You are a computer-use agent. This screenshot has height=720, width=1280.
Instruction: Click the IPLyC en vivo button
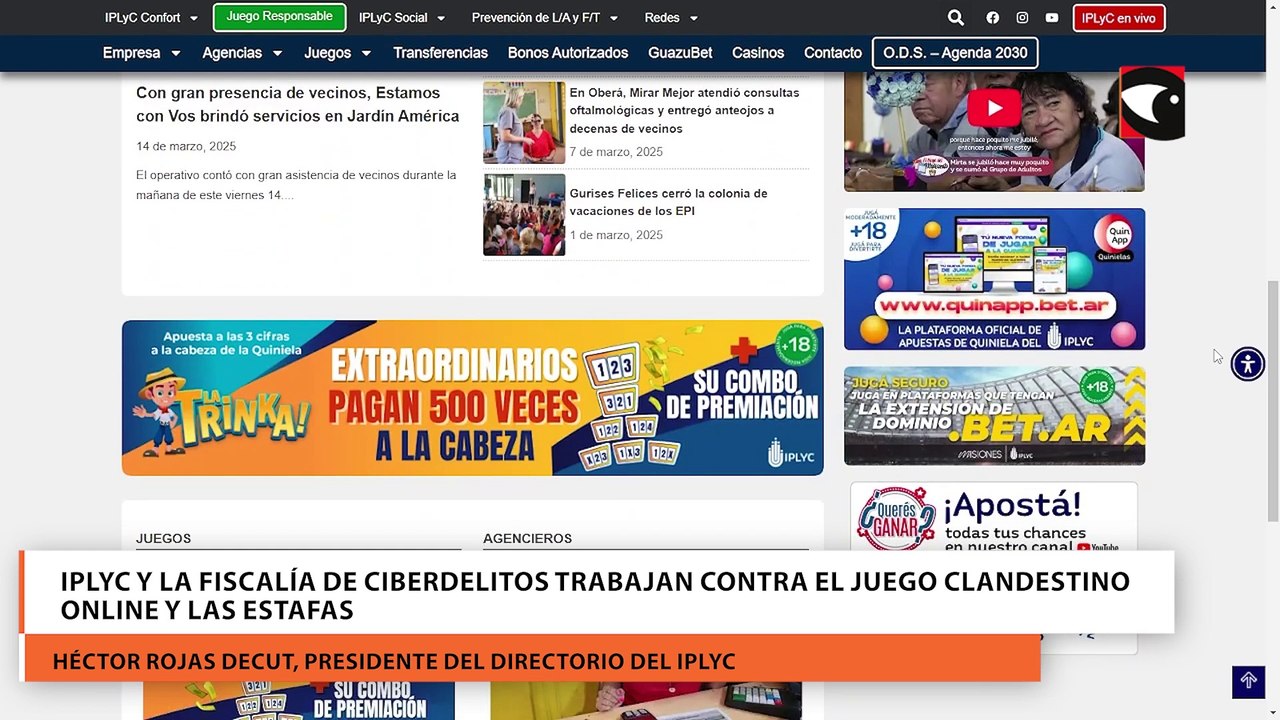(x=1119, y=18)
